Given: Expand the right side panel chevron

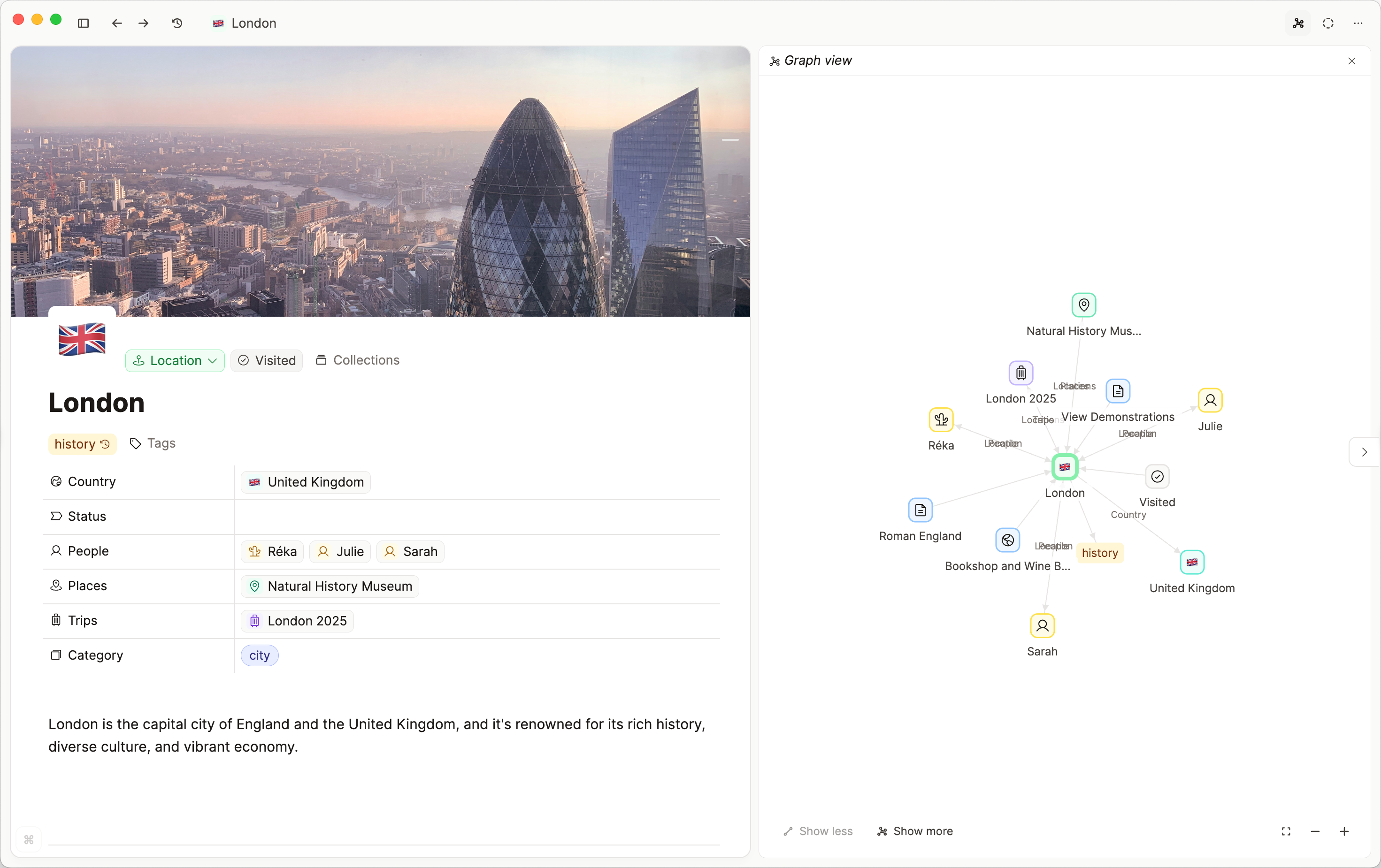Looking at the screenshot, I should [x=1365, y=452].
